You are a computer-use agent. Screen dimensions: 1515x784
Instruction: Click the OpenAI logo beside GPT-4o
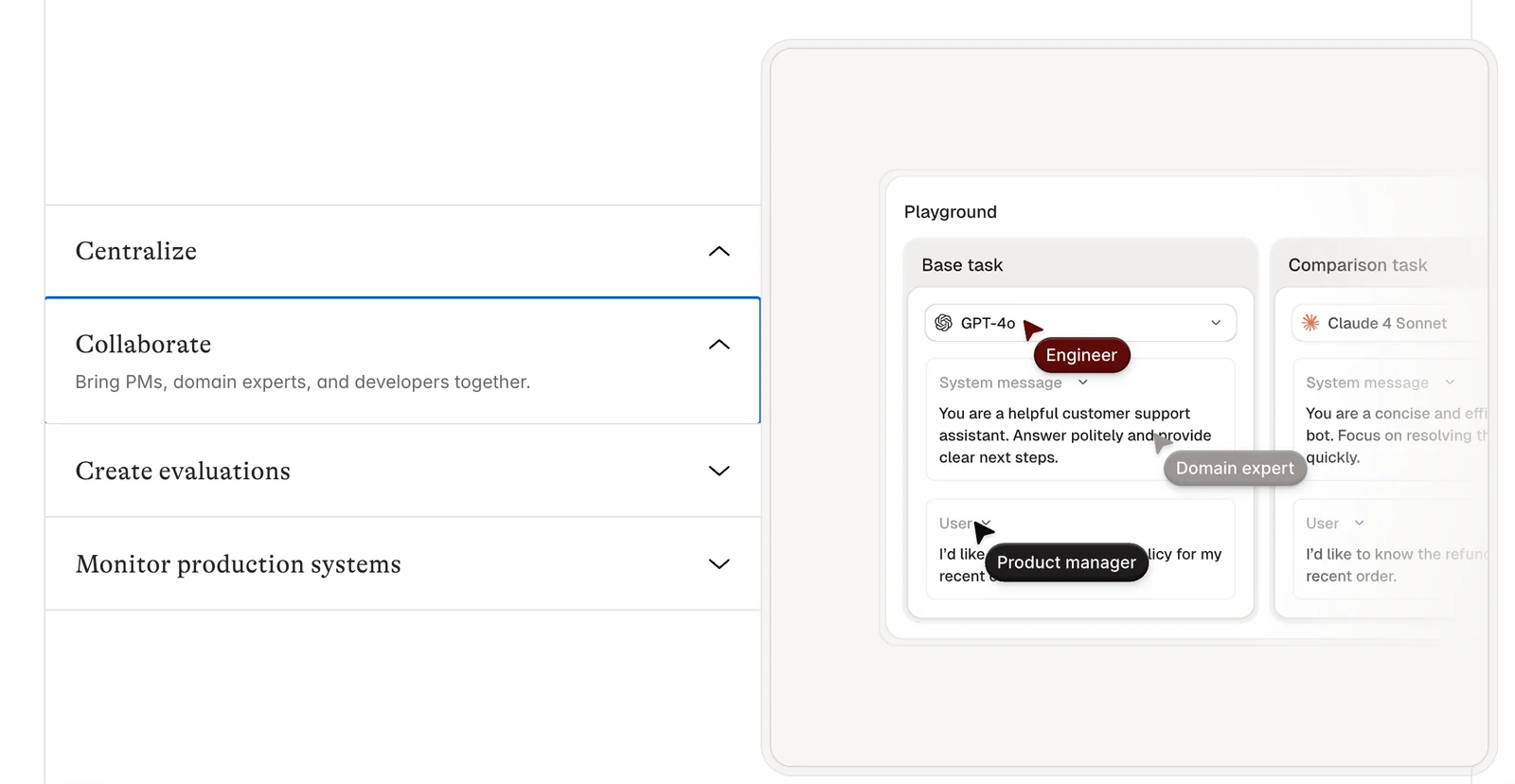[943, 323]
